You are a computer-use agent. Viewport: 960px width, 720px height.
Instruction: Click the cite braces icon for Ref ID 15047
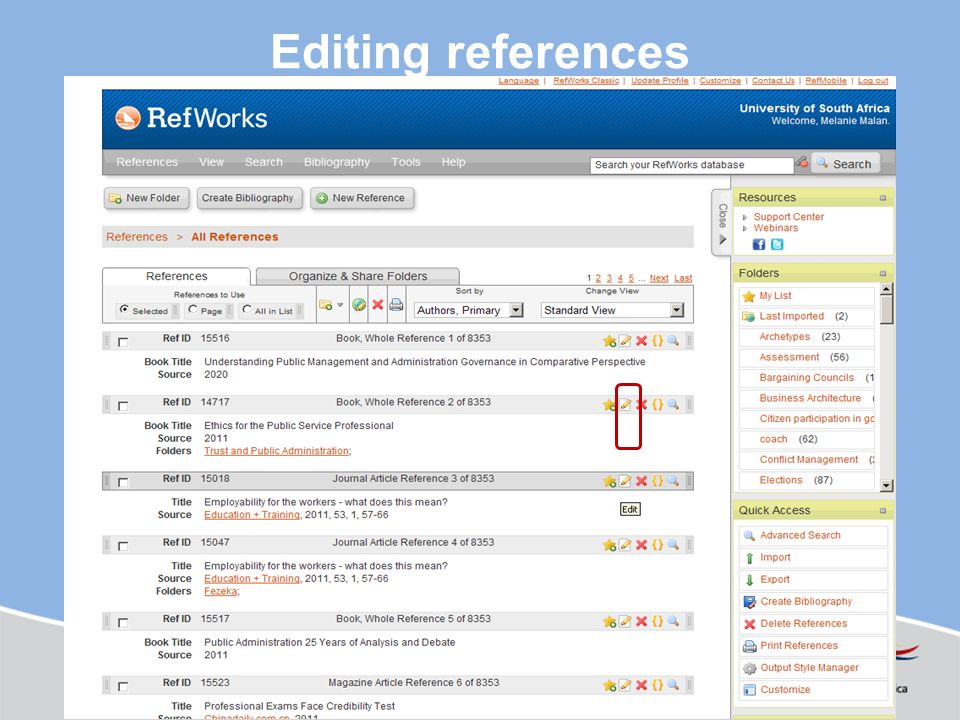(x=658, y=544)
